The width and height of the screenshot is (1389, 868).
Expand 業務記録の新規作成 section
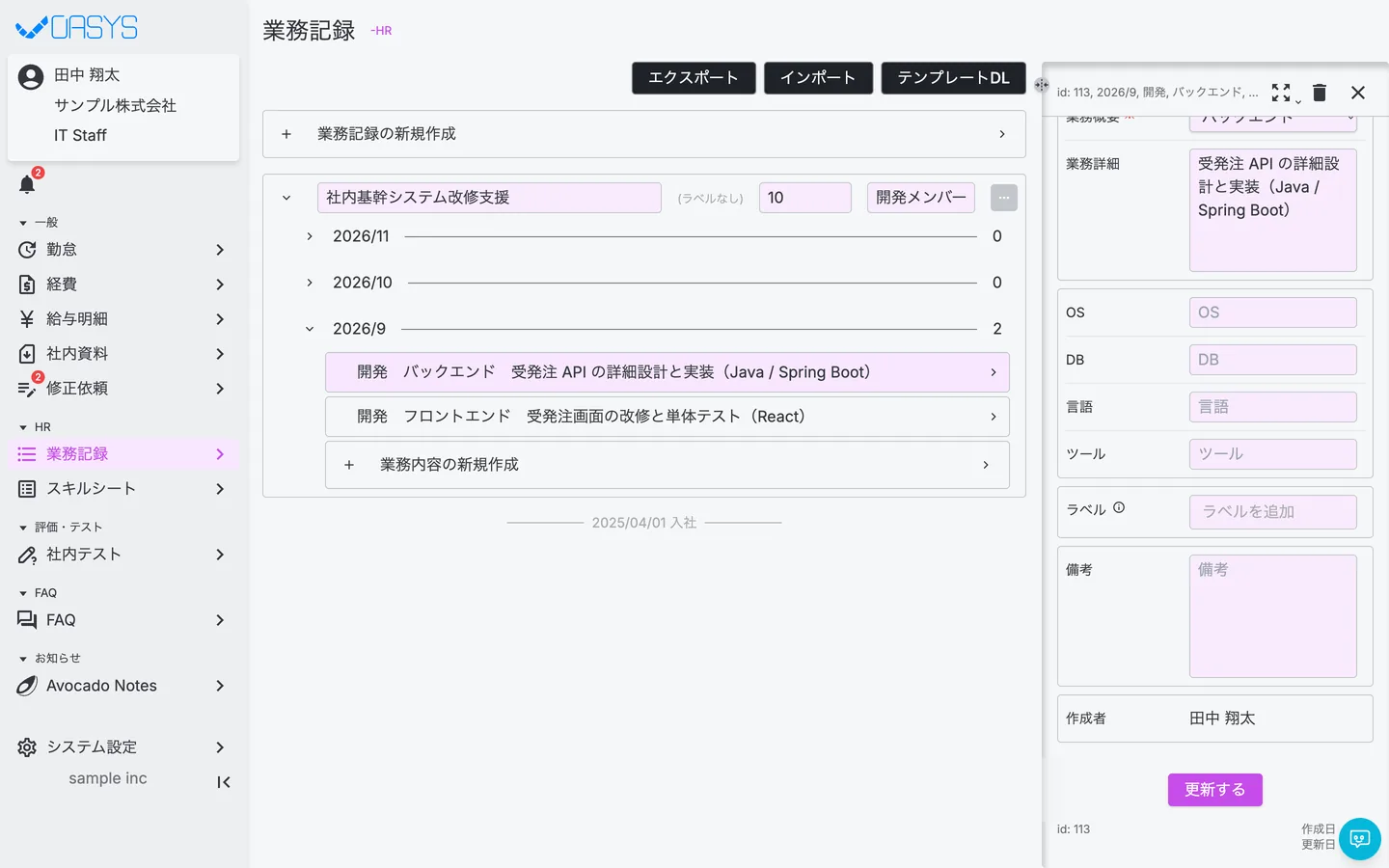pyautogui.click(x=644, y=134)
